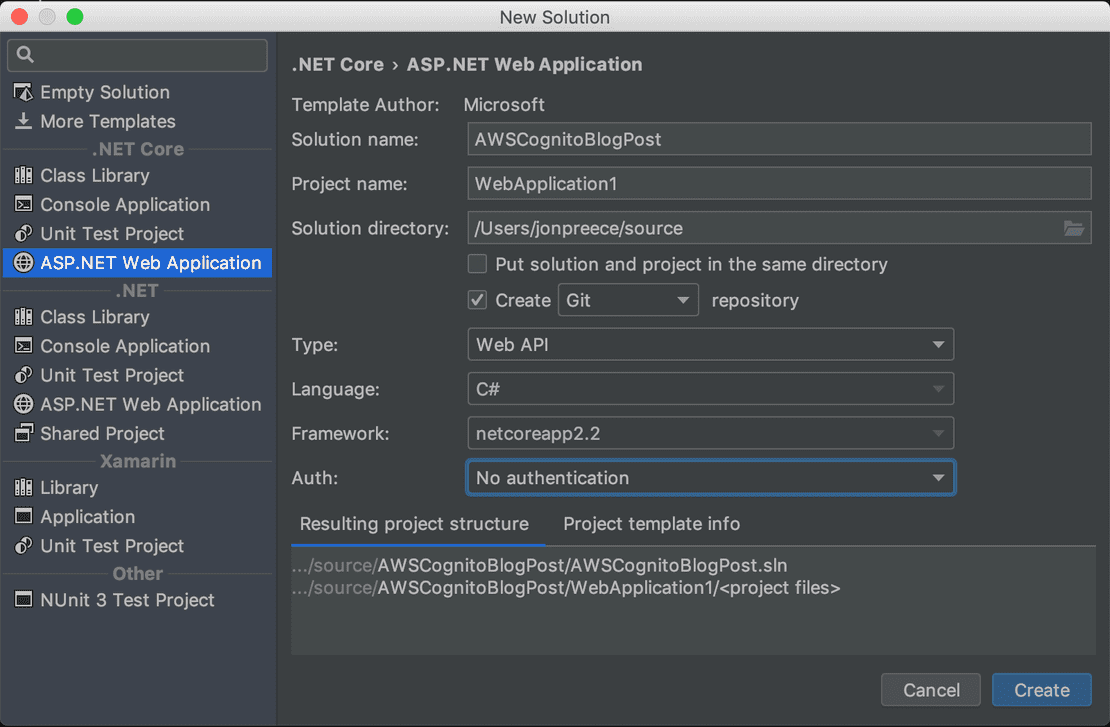1110x727 pixels.
Task: Click the Create button
Action: coord(1041,690)
